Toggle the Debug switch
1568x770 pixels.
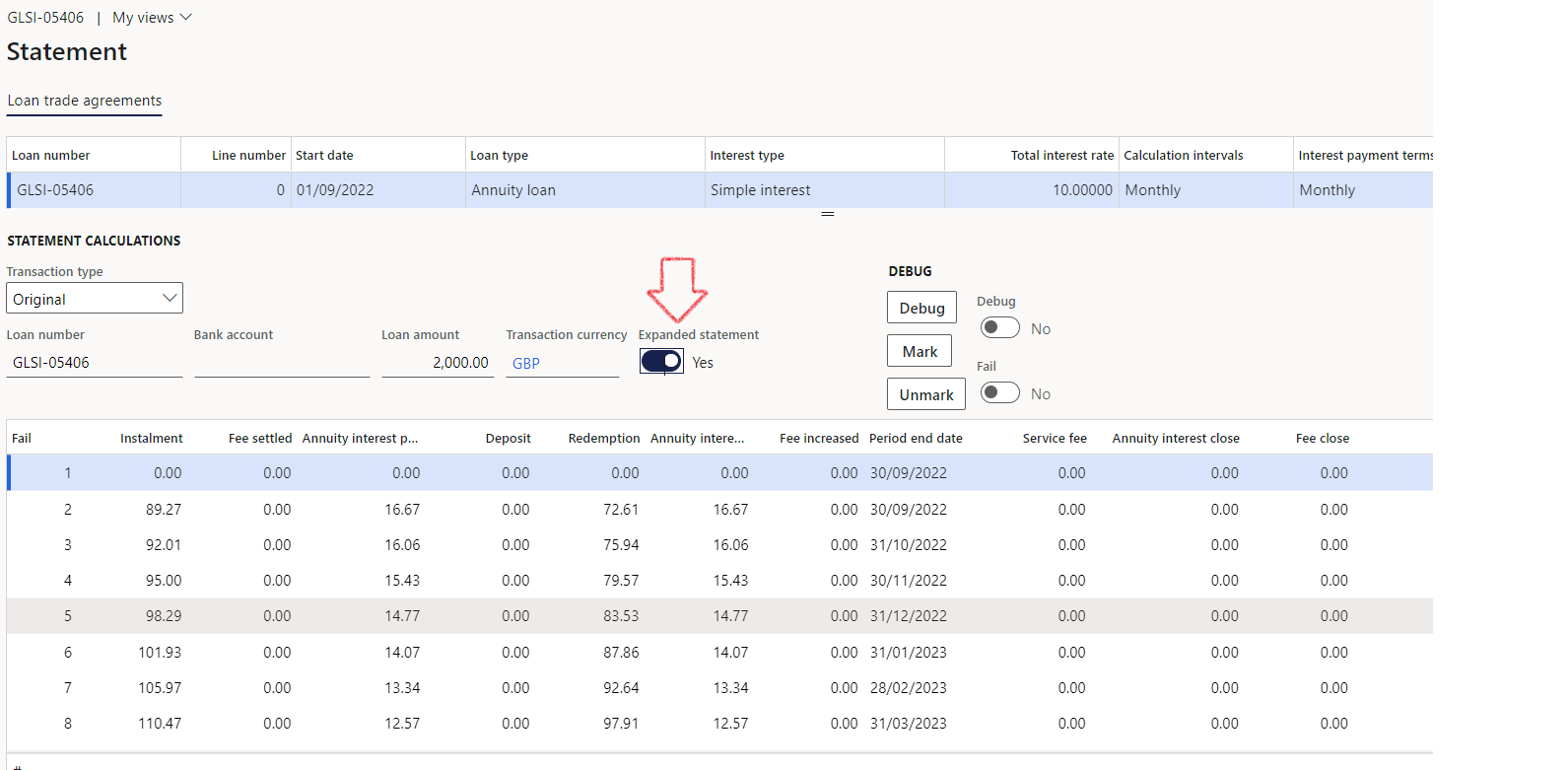click(999, 327)
